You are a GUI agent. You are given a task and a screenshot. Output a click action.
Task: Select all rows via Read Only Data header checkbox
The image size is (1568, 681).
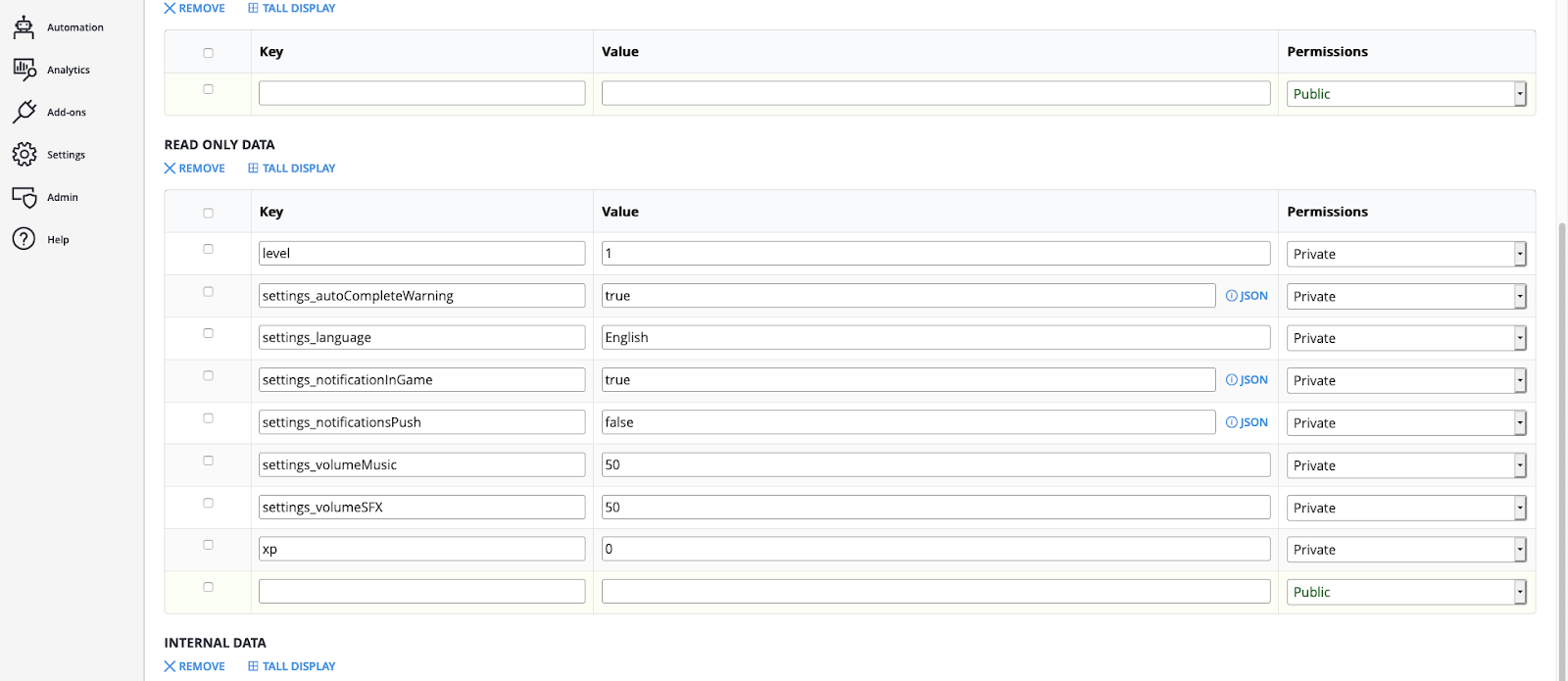[x=208, y=213]
